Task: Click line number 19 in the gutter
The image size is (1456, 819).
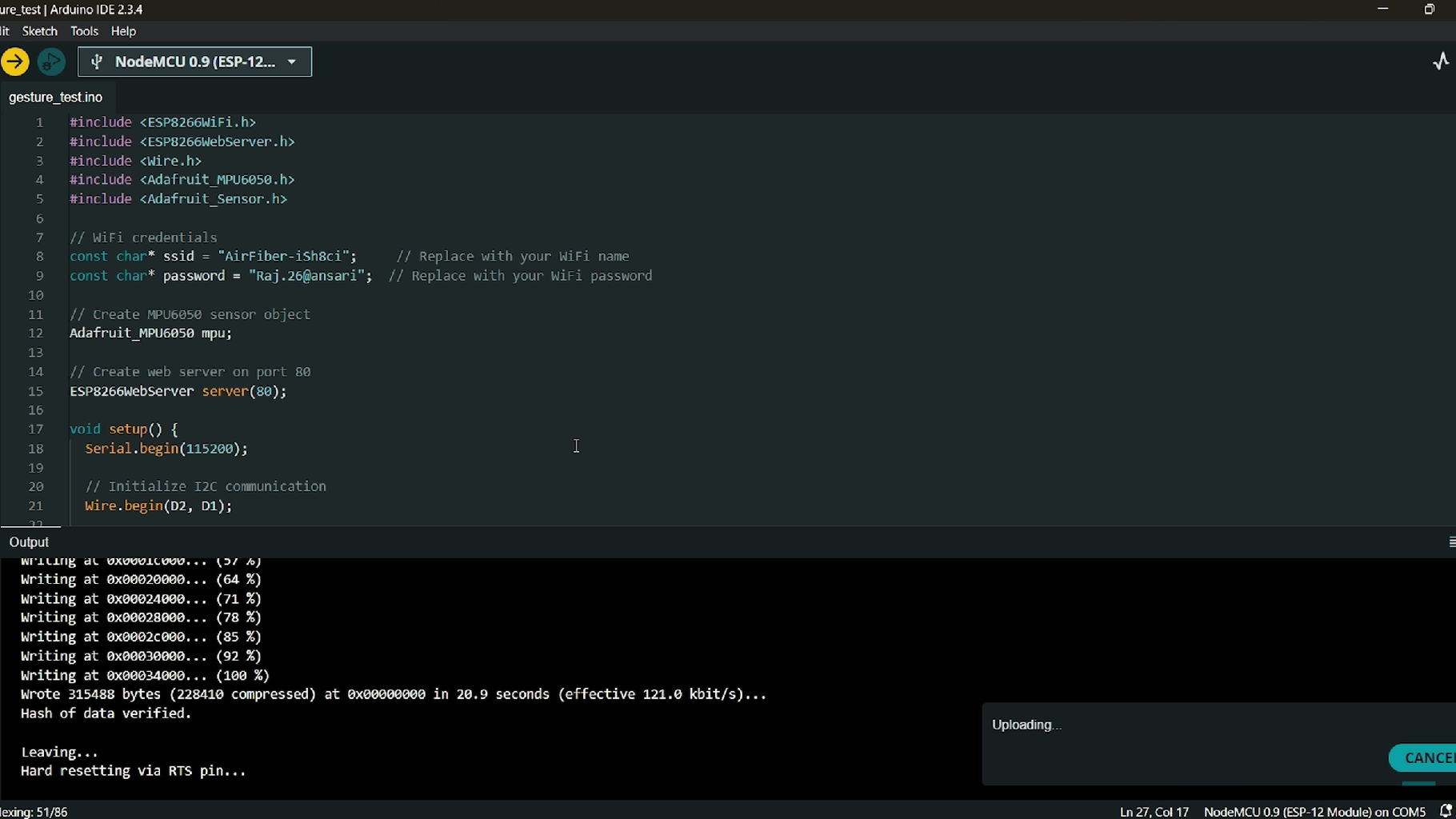Action: click(35, 468)
